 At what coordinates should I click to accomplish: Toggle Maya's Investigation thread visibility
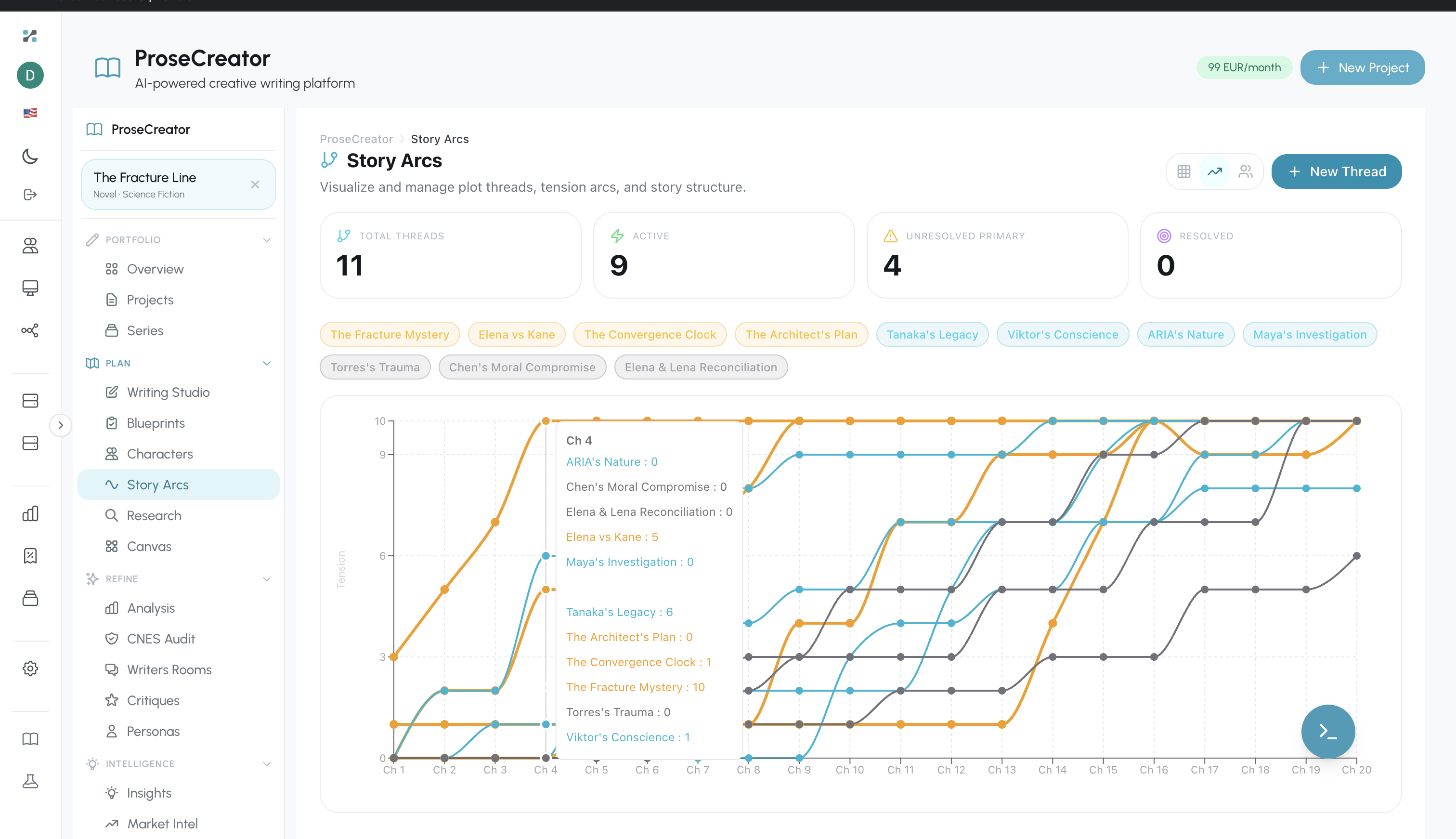[1309, 334]
